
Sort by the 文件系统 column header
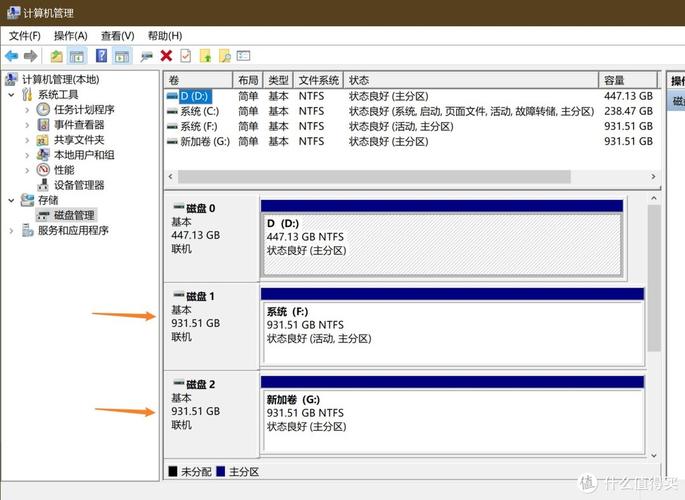pyautogui.click(x=318, y=80)
